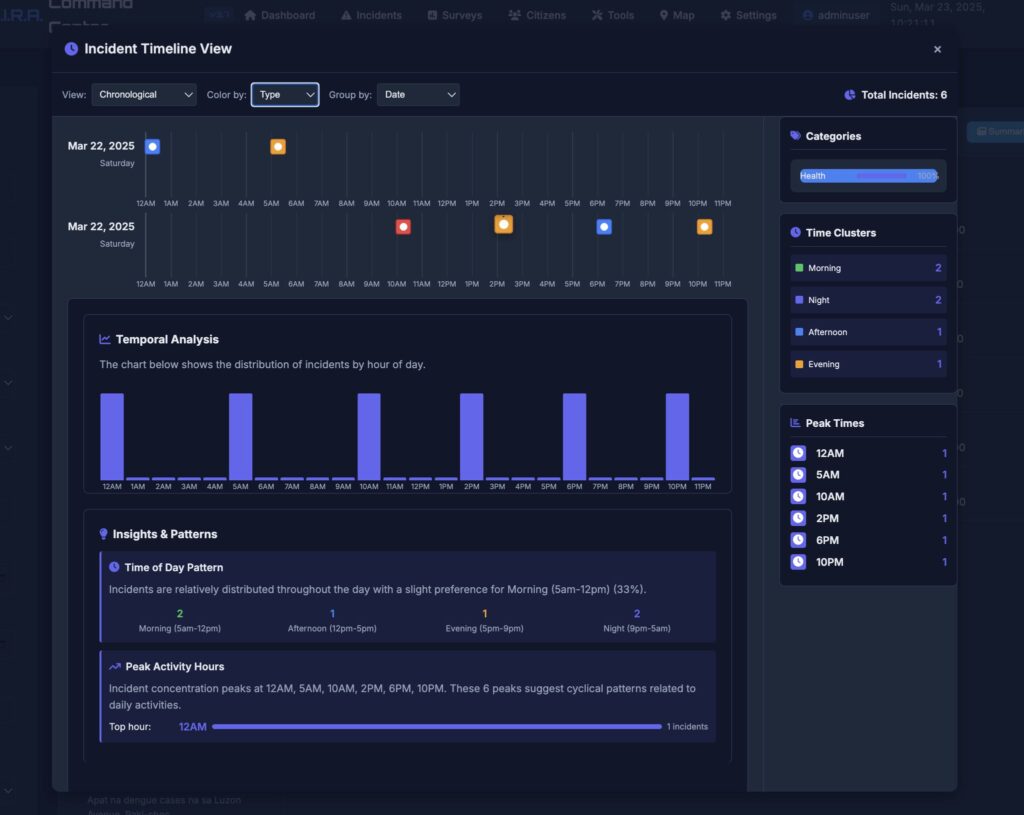Click the lightbulb icon beside Insights & Patterns
The image size is (1024, 815).
[x=103, y=534]
